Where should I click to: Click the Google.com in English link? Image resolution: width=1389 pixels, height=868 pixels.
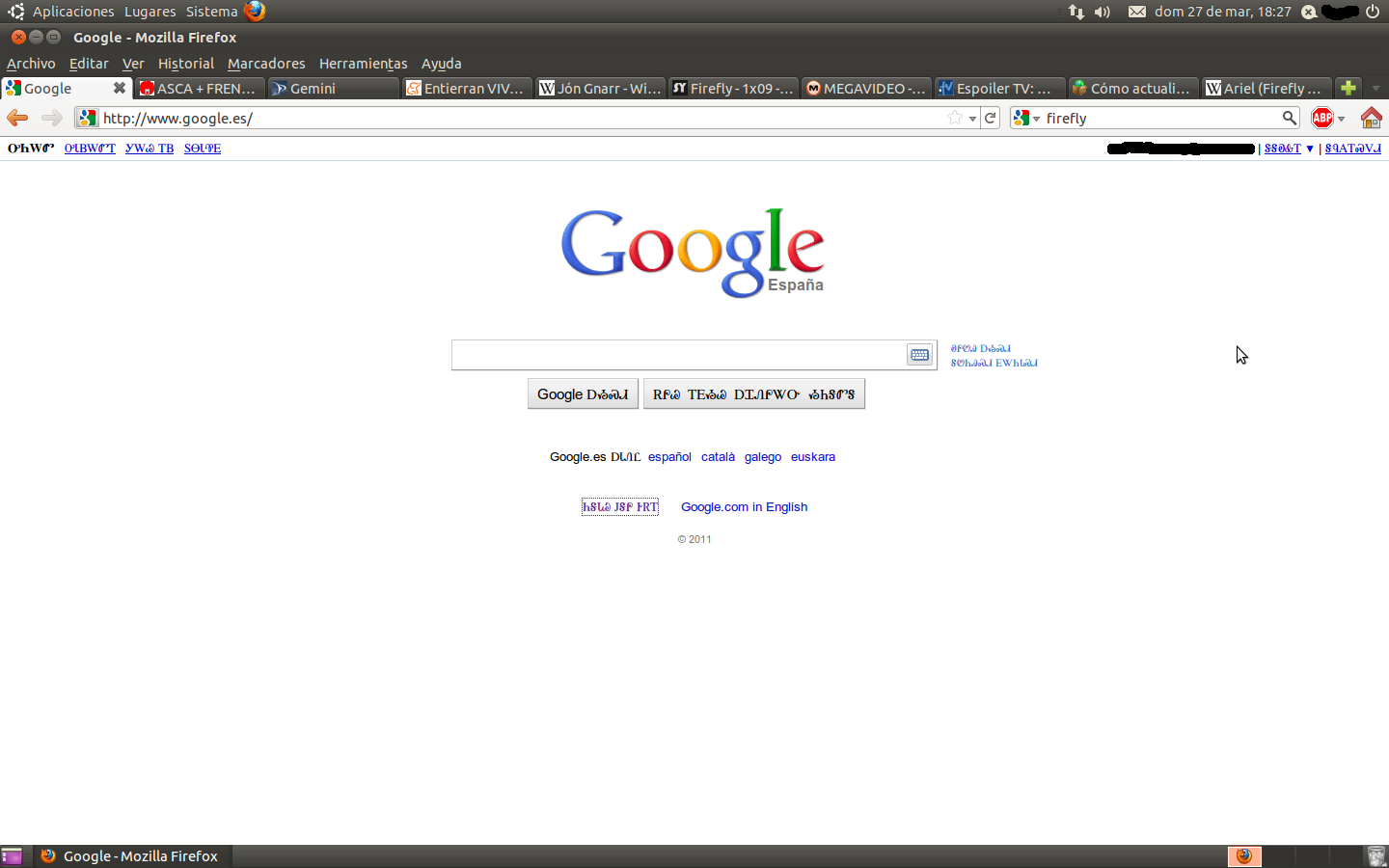(x=744, y=506)
